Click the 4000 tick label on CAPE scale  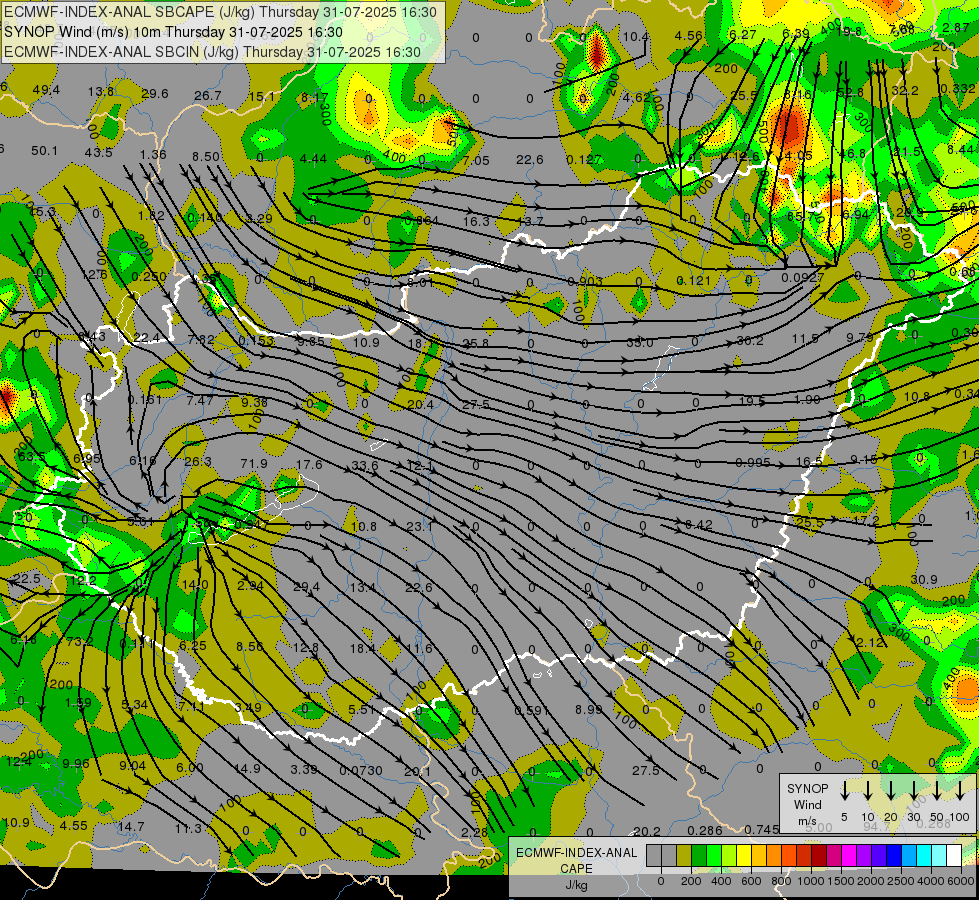point(930,881)
